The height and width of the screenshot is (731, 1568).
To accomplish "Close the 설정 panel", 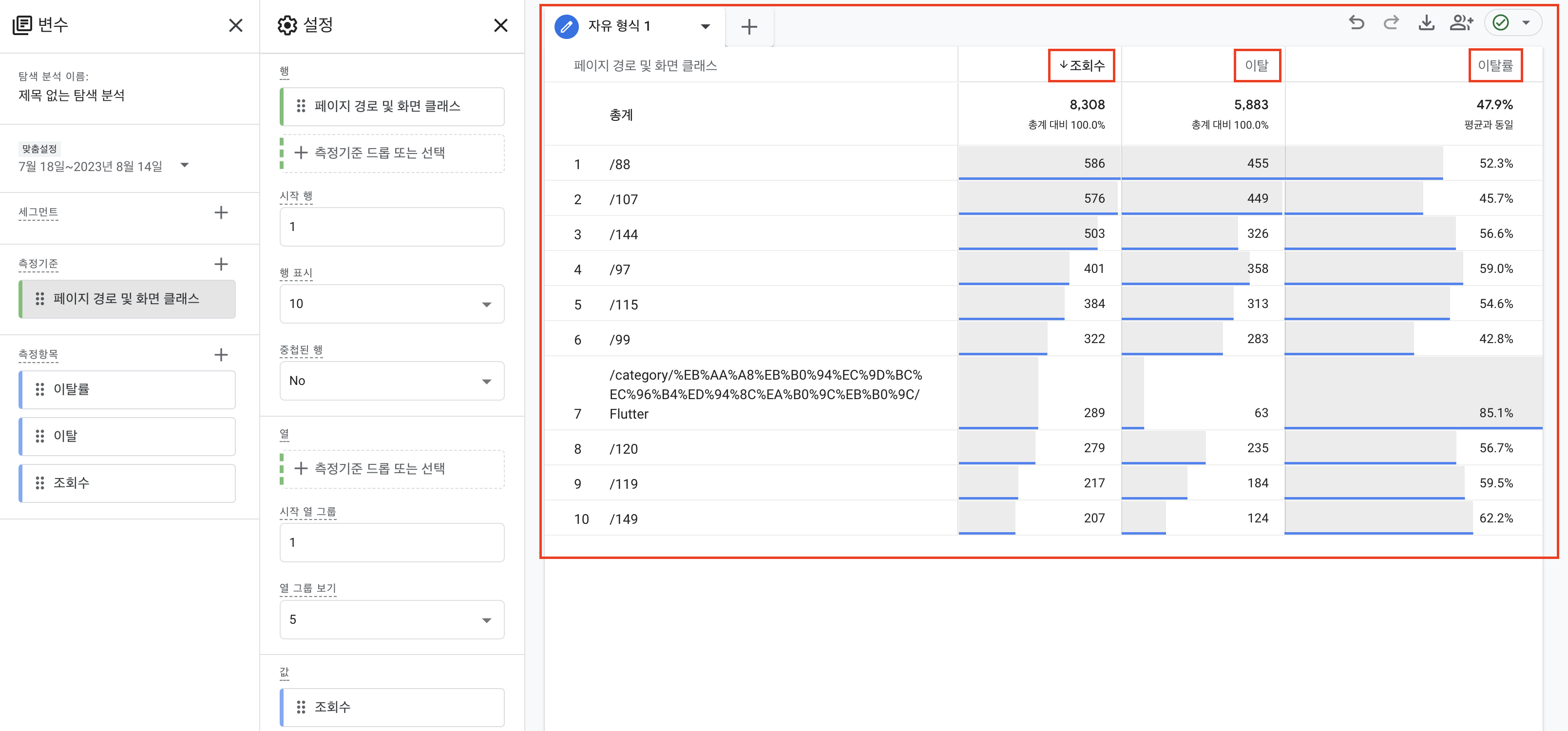I will (x=500, y=25).
